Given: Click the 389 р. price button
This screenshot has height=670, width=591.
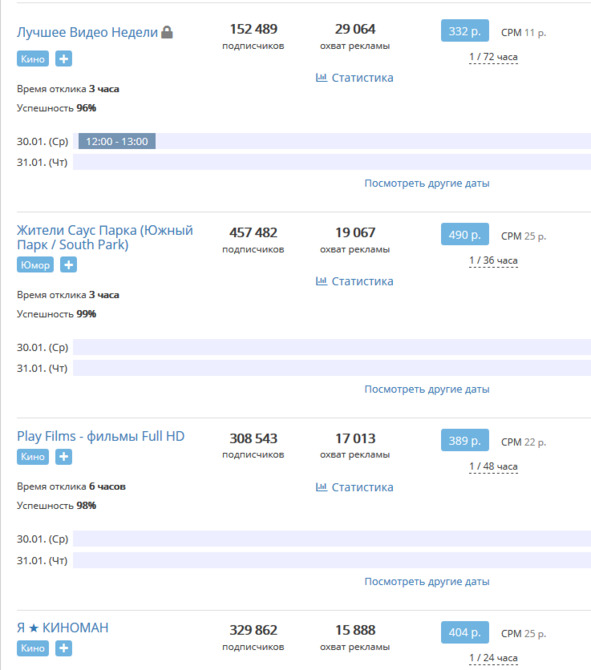Looking at the screenshot, I should click(465, 440).
